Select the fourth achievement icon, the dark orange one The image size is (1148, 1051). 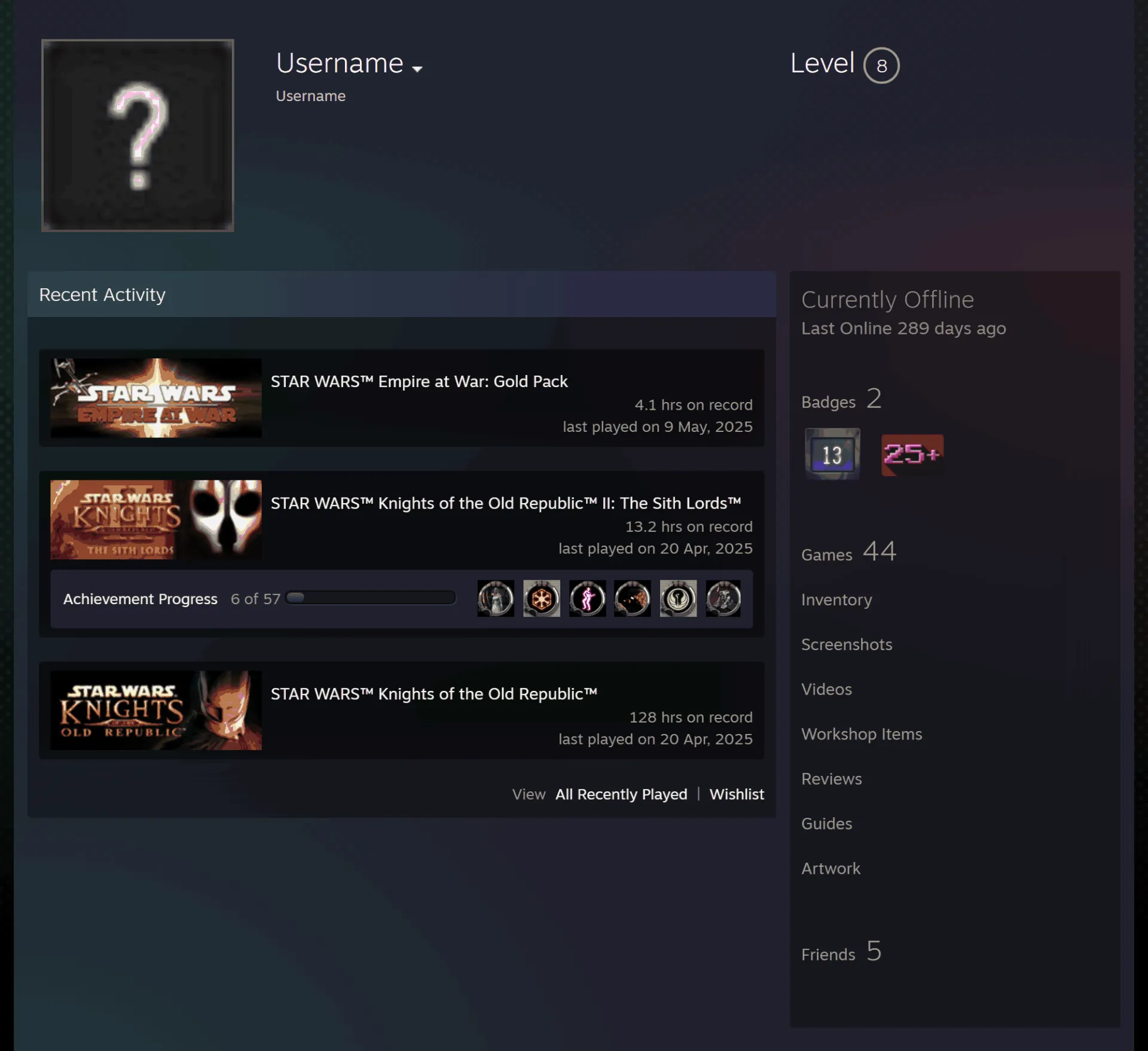(633, 598)
